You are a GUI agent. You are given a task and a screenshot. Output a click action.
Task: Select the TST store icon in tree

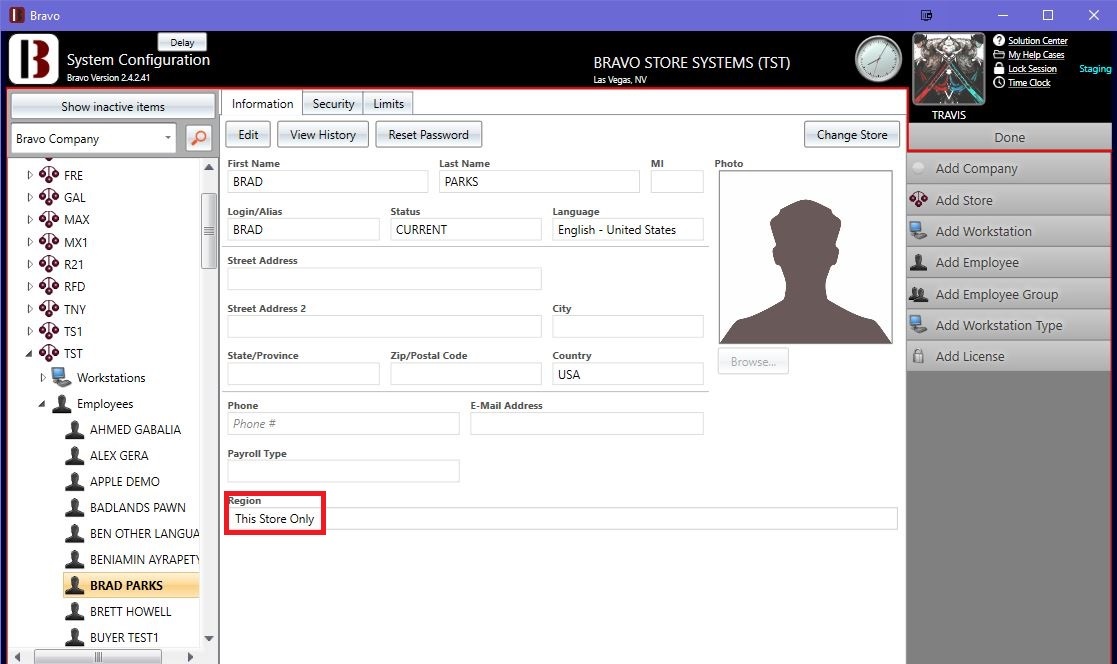pyautogui.click(x=49, y=353)
